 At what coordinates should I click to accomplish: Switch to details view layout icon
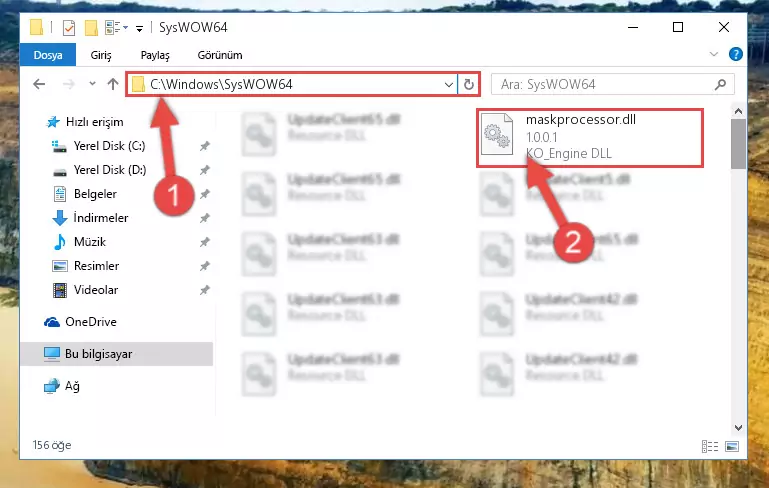tap(710, 446)
